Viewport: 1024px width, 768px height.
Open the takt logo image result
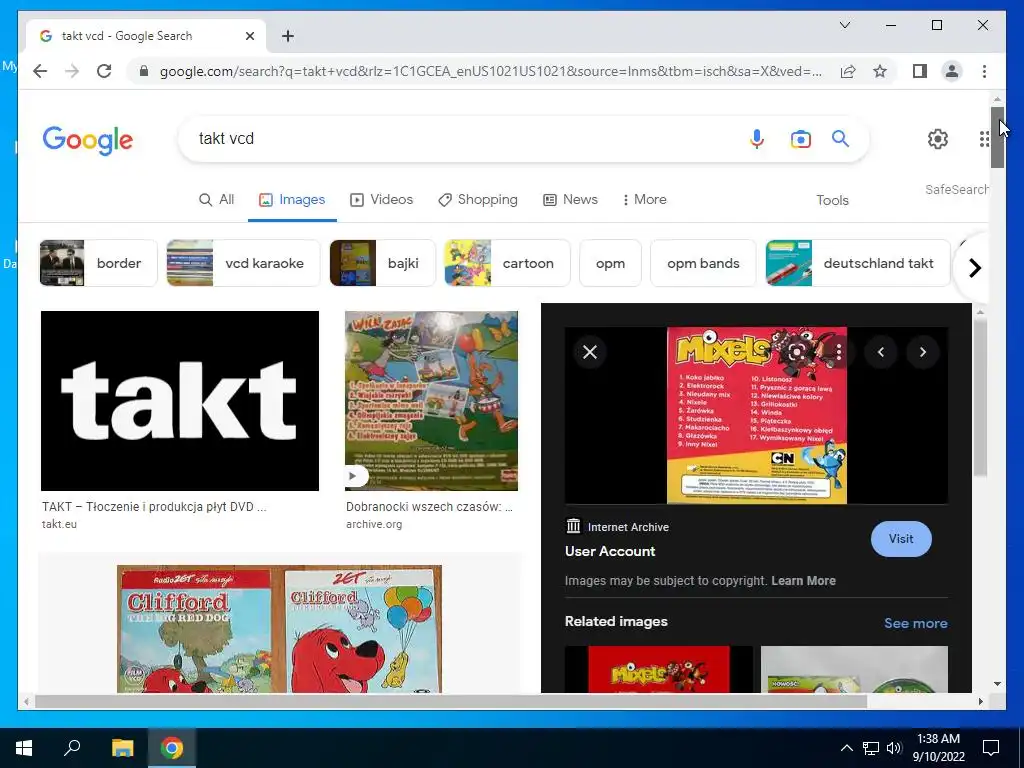(x=180, y=400)
